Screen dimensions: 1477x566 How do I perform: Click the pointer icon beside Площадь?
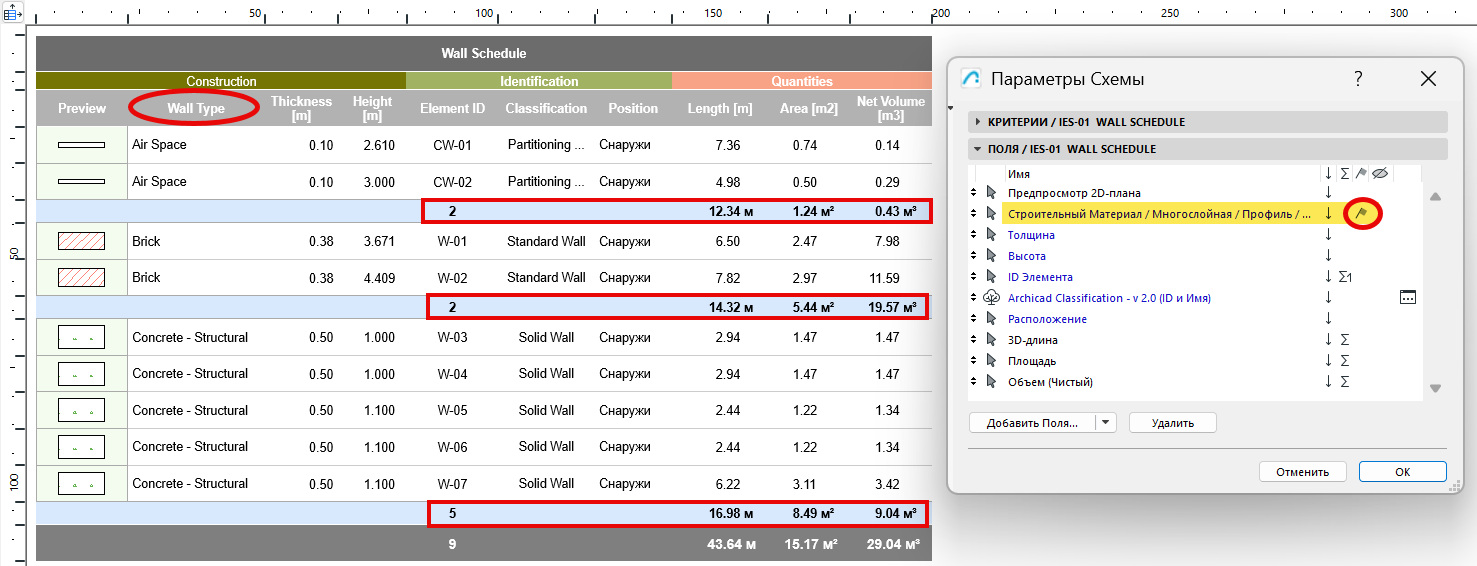[x=992, y=361]
